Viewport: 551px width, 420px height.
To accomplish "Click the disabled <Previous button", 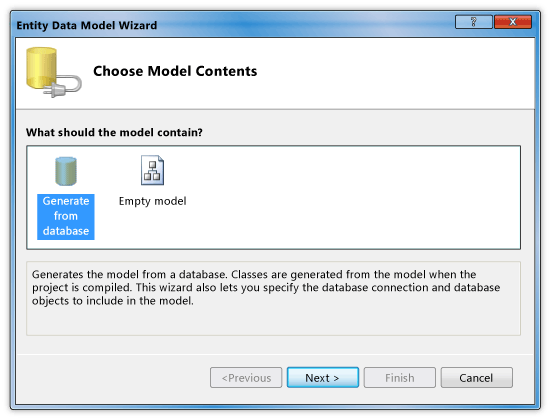I will coord(246,378).
